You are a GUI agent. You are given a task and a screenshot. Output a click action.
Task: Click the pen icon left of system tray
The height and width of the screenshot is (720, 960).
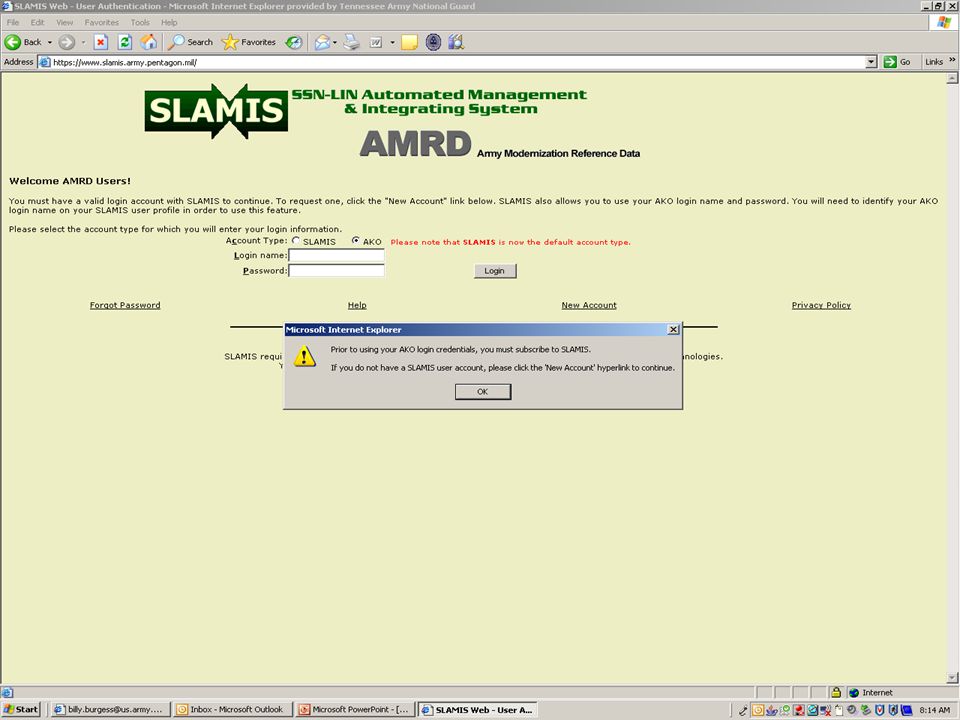[x=743, y=710]
